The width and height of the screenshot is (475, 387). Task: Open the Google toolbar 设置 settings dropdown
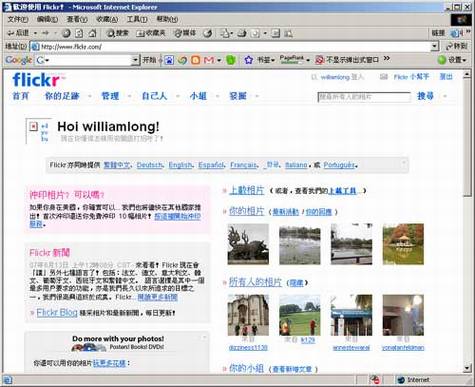point(452,60)
